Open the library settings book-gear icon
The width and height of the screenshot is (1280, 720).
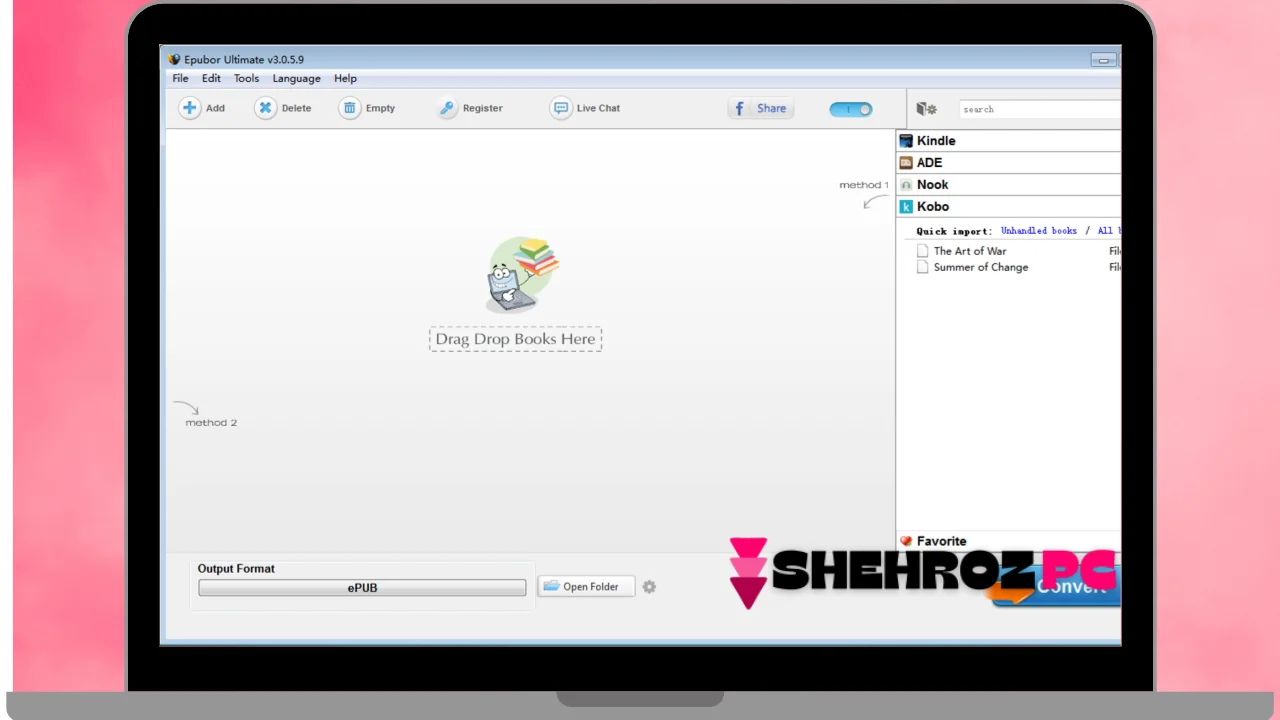pos(927,109)
